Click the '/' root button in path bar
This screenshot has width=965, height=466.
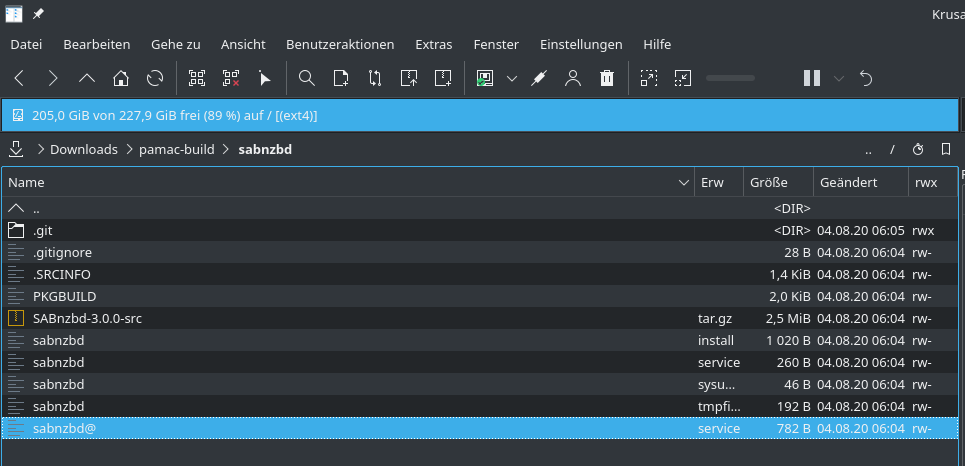click(x=892, y=150)
